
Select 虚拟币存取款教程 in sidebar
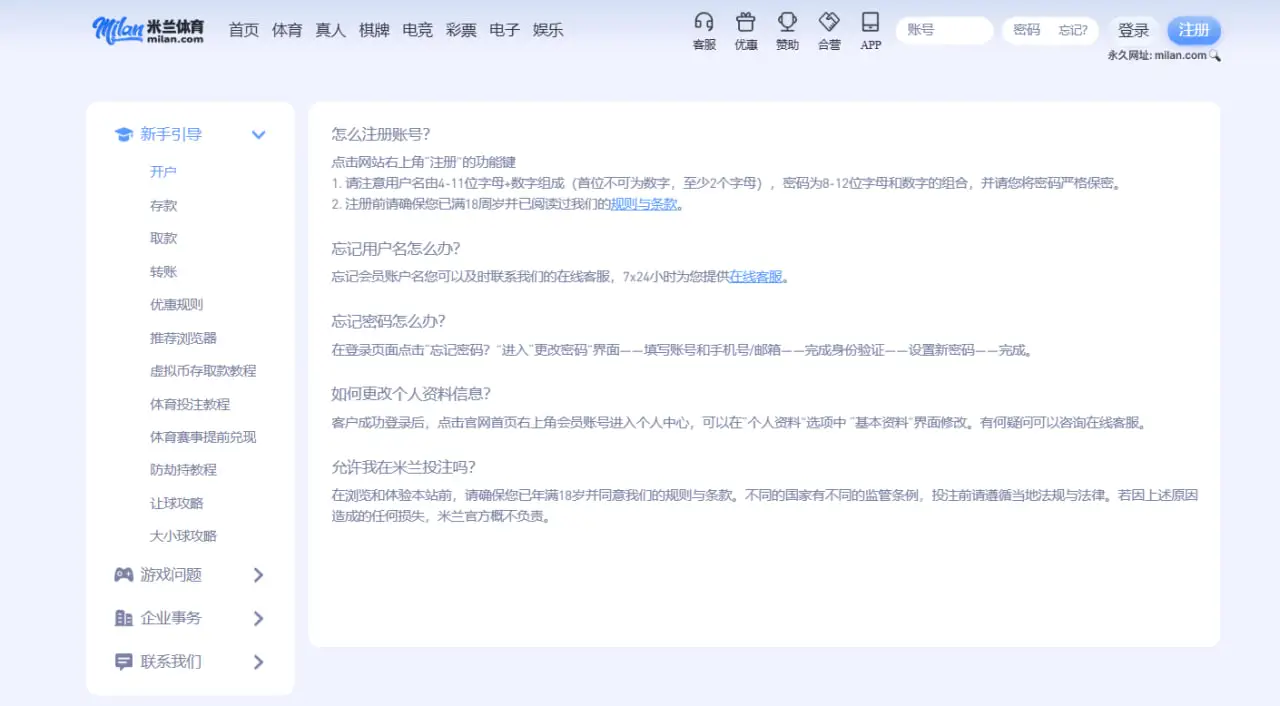pyautogui.click(x=204, y=370)
